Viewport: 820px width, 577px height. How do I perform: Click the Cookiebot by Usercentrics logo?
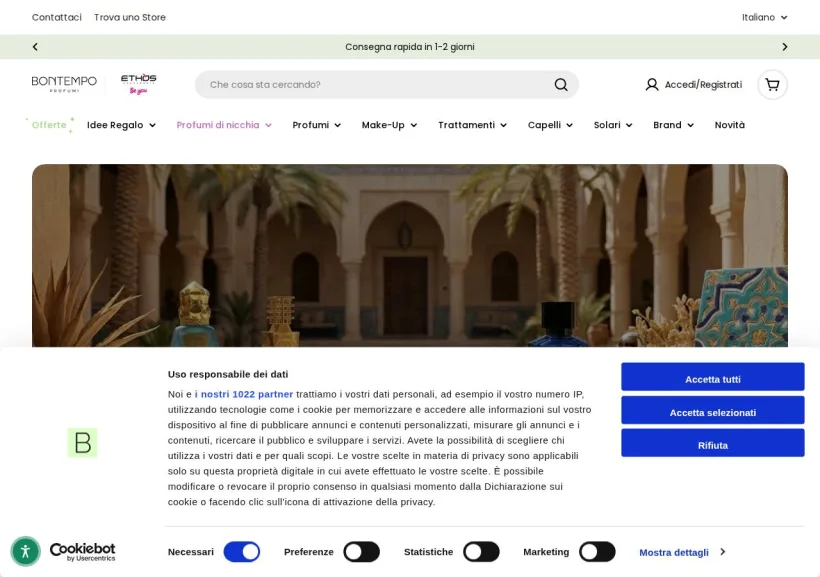click(82, 551)
